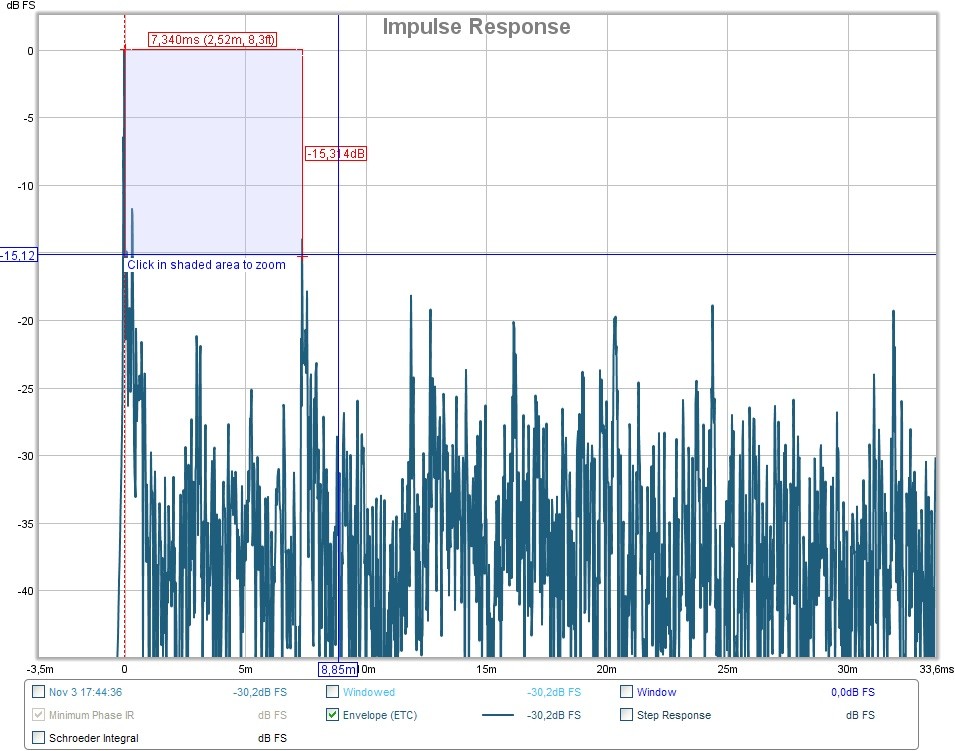Click the "-3,5m" time axis label
Screen dimensions: 955x751
tap(40, 669)
